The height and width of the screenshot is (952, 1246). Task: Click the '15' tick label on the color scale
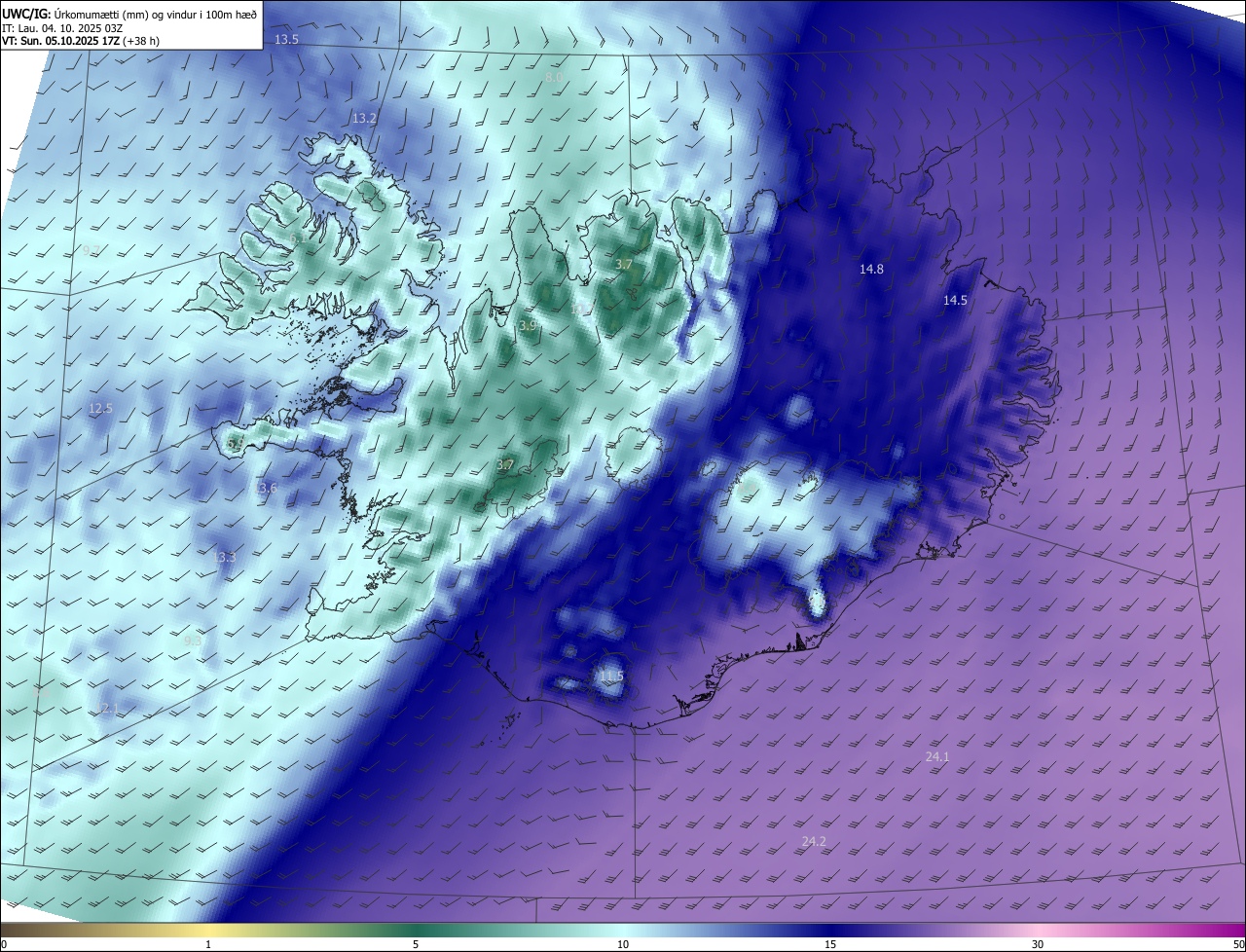(x=830, y=944)
